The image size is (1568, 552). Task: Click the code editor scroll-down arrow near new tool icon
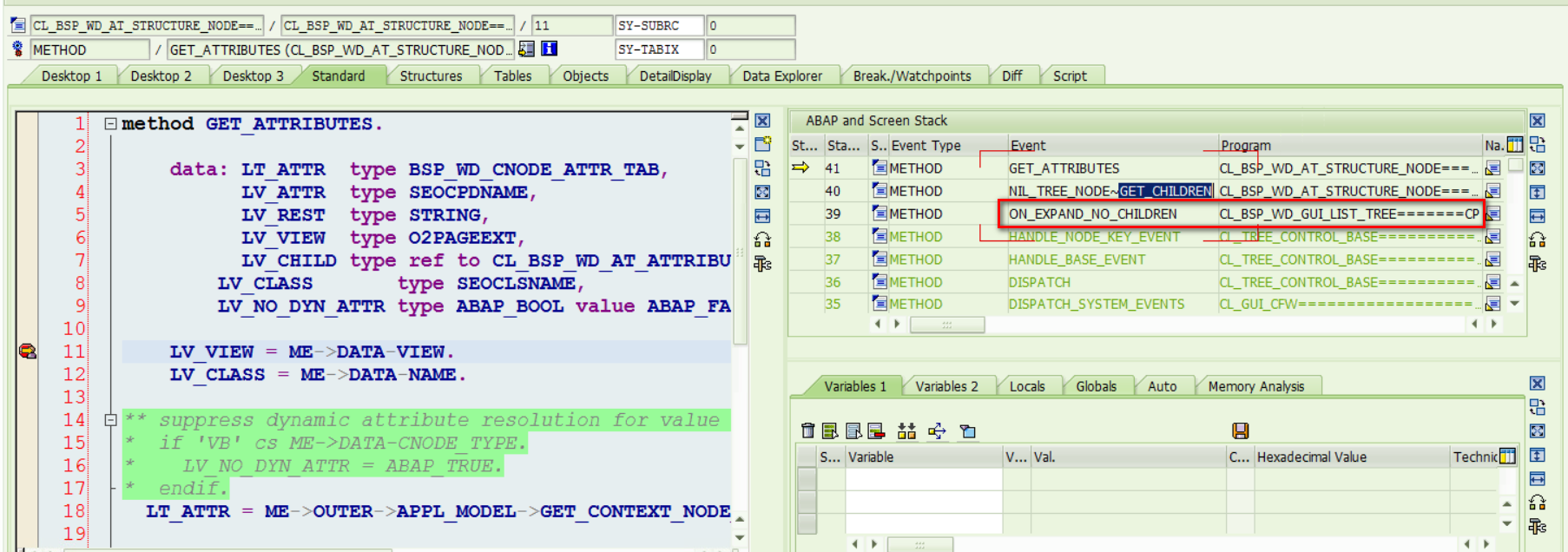coord(740,147)
